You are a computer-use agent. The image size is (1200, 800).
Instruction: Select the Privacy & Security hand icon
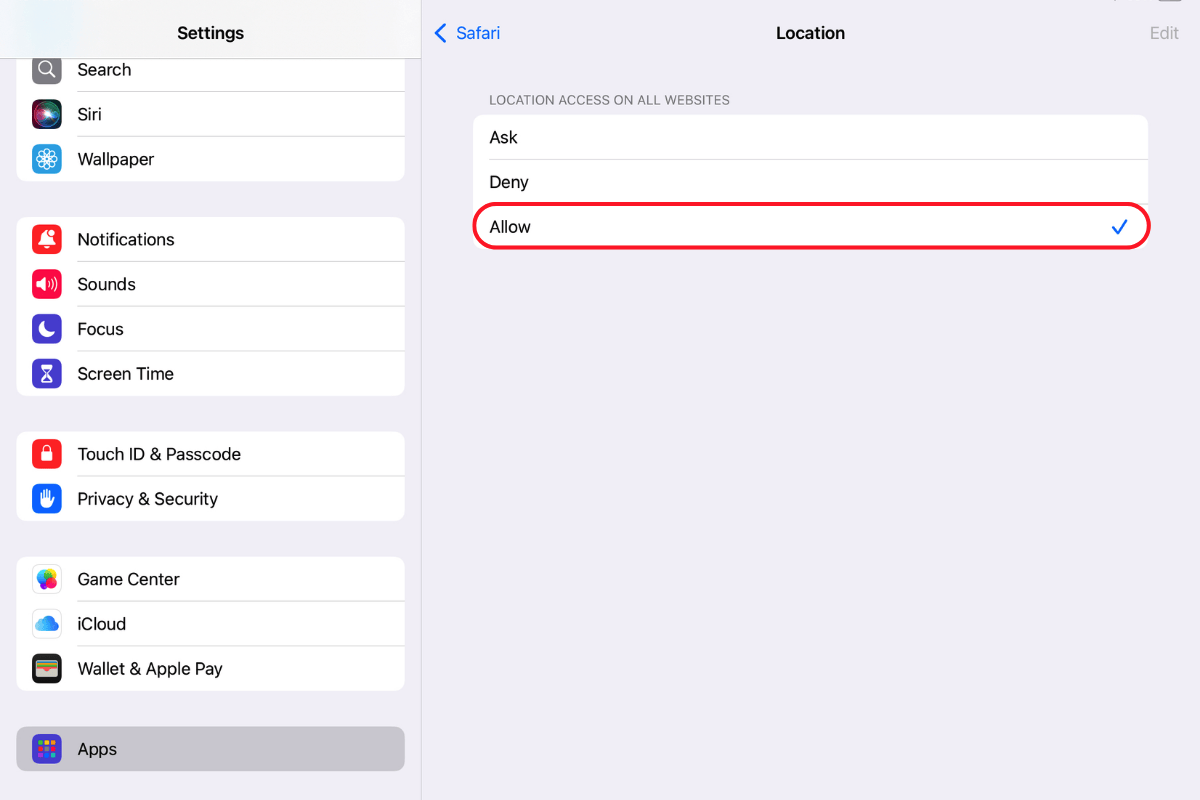(x=46, y=498)
